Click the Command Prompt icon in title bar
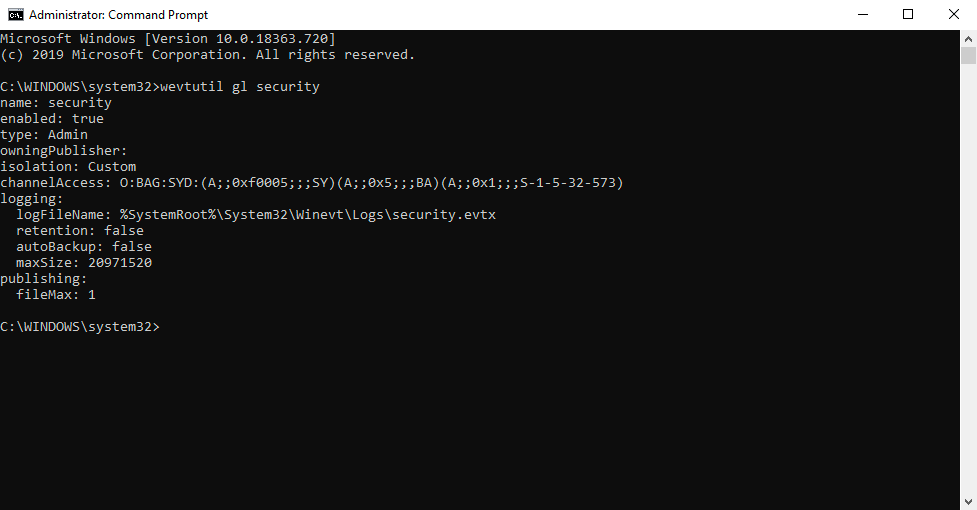977x510 pixels. tap(16, 14)
